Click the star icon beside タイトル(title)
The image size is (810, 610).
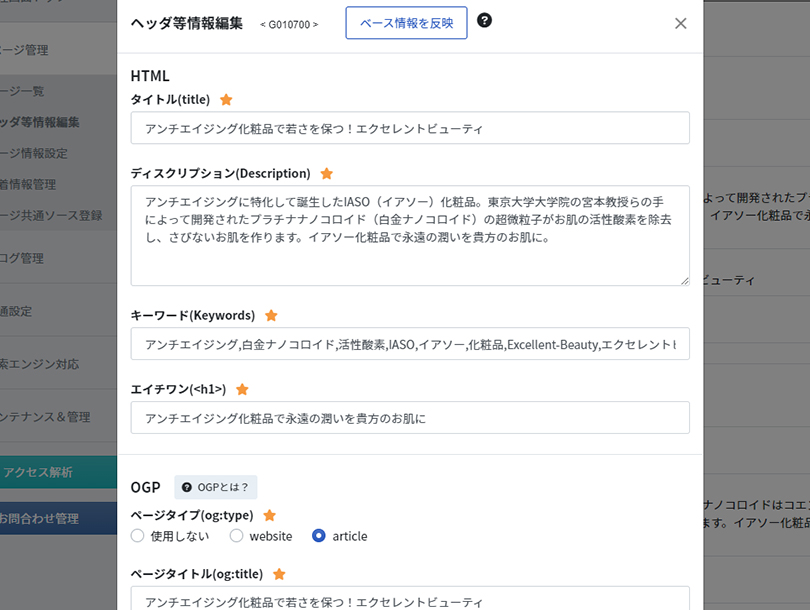click(x=226, y=100)
